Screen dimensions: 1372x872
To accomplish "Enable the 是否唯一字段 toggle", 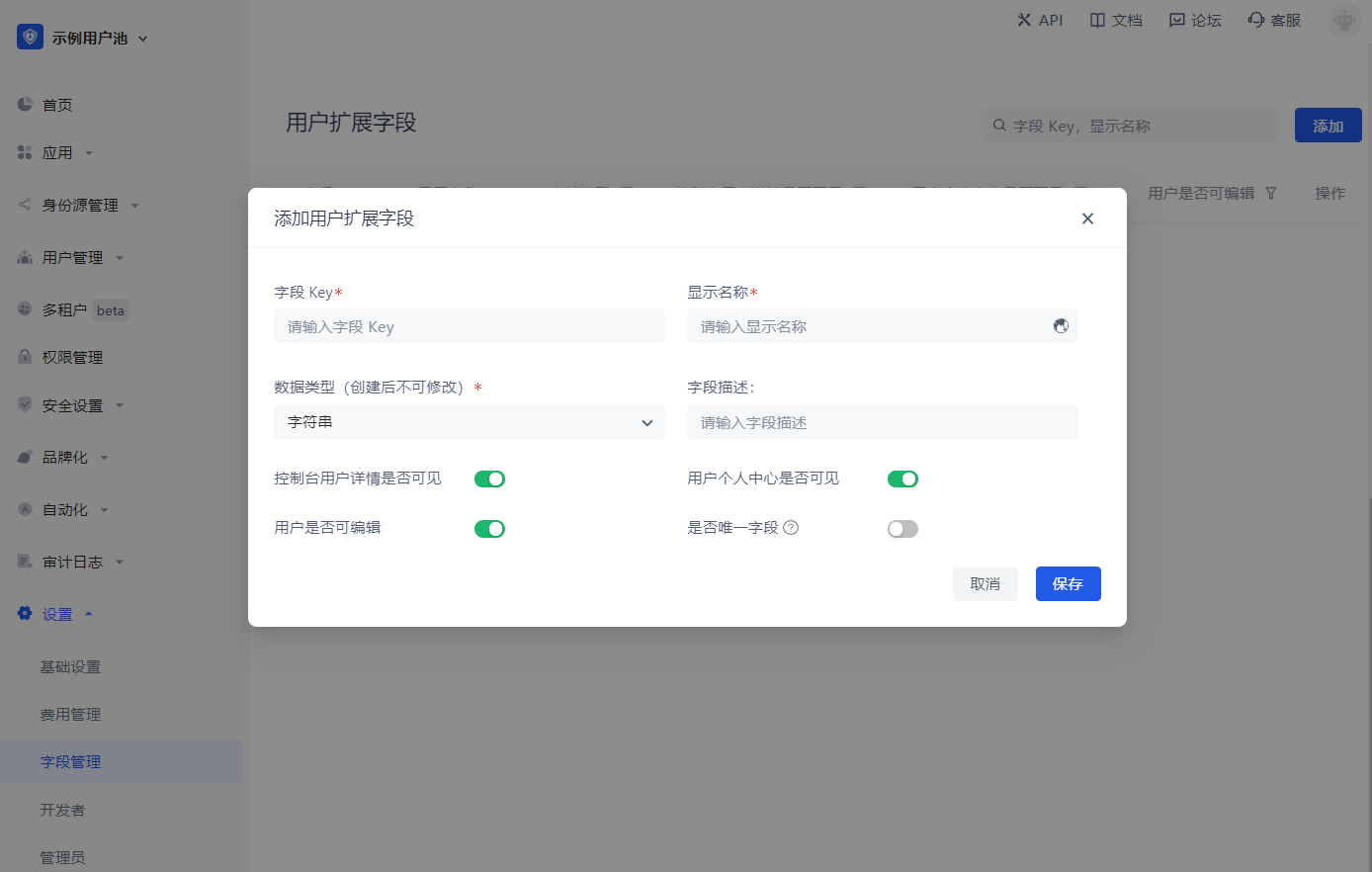I will coord(902,529).
